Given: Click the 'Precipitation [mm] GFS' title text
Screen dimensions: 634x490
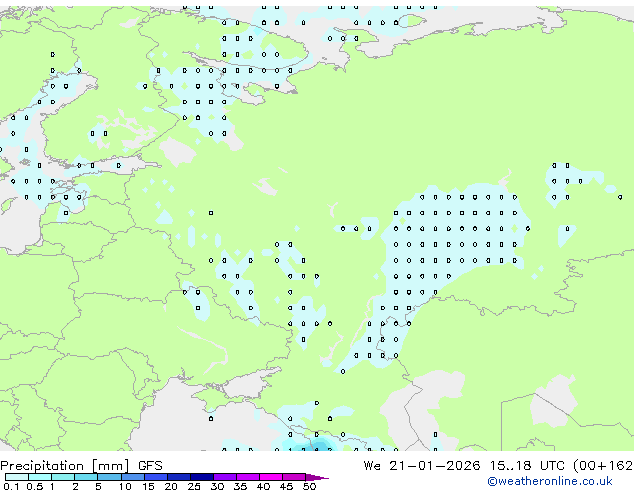Looking at the screenshot, I should coord(81,466).
